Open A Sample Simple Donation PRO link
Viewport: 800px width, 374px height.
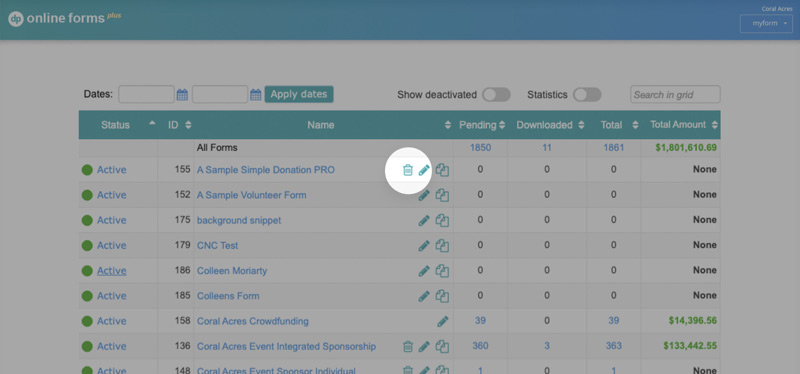click(266, 170)
